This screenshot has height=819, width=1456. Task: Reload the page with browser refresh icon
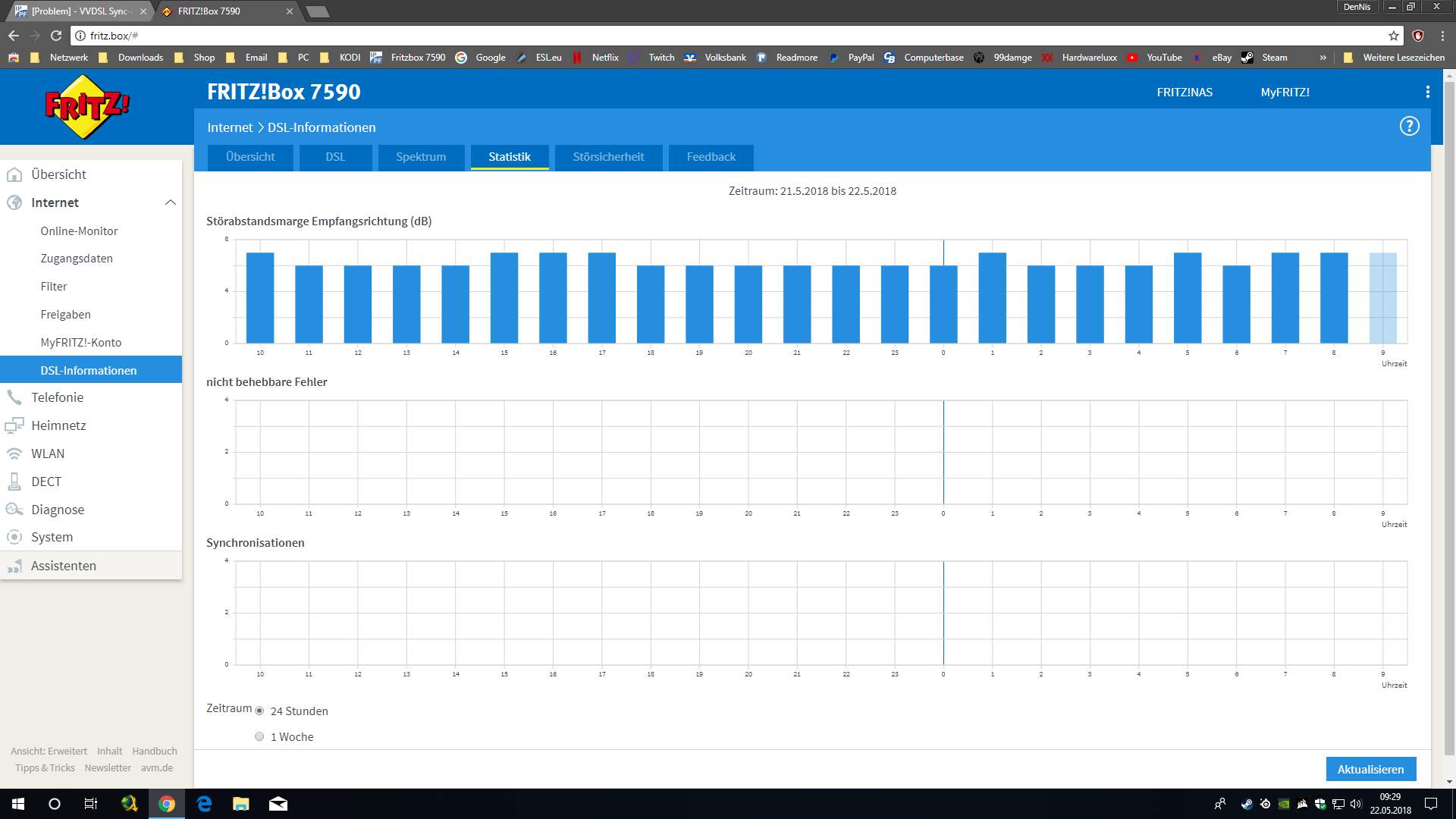[56, 36]
